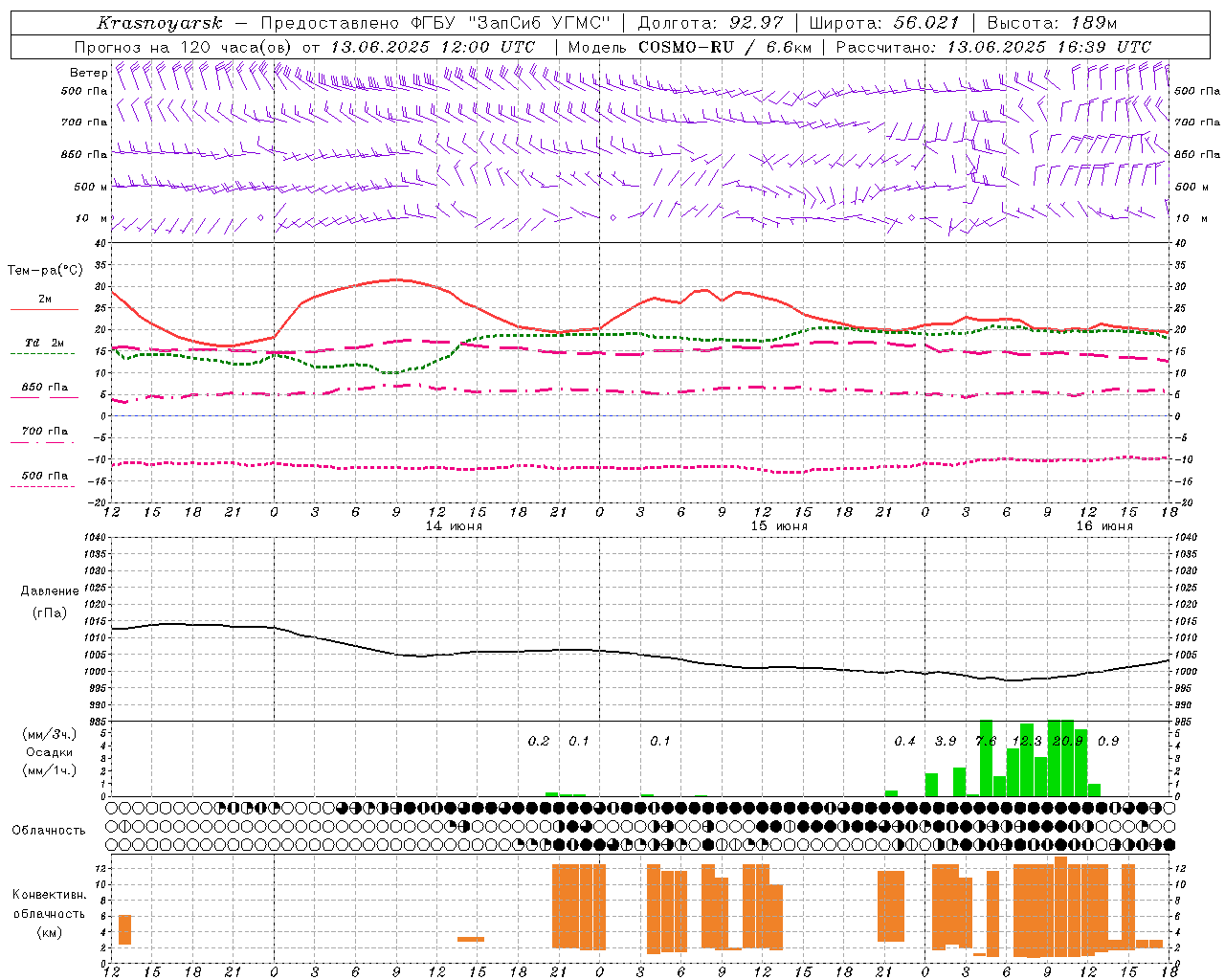Click the "Давление" pressure panel label
The width and height of the screenshot is (1225, 980).
(50, 591)
